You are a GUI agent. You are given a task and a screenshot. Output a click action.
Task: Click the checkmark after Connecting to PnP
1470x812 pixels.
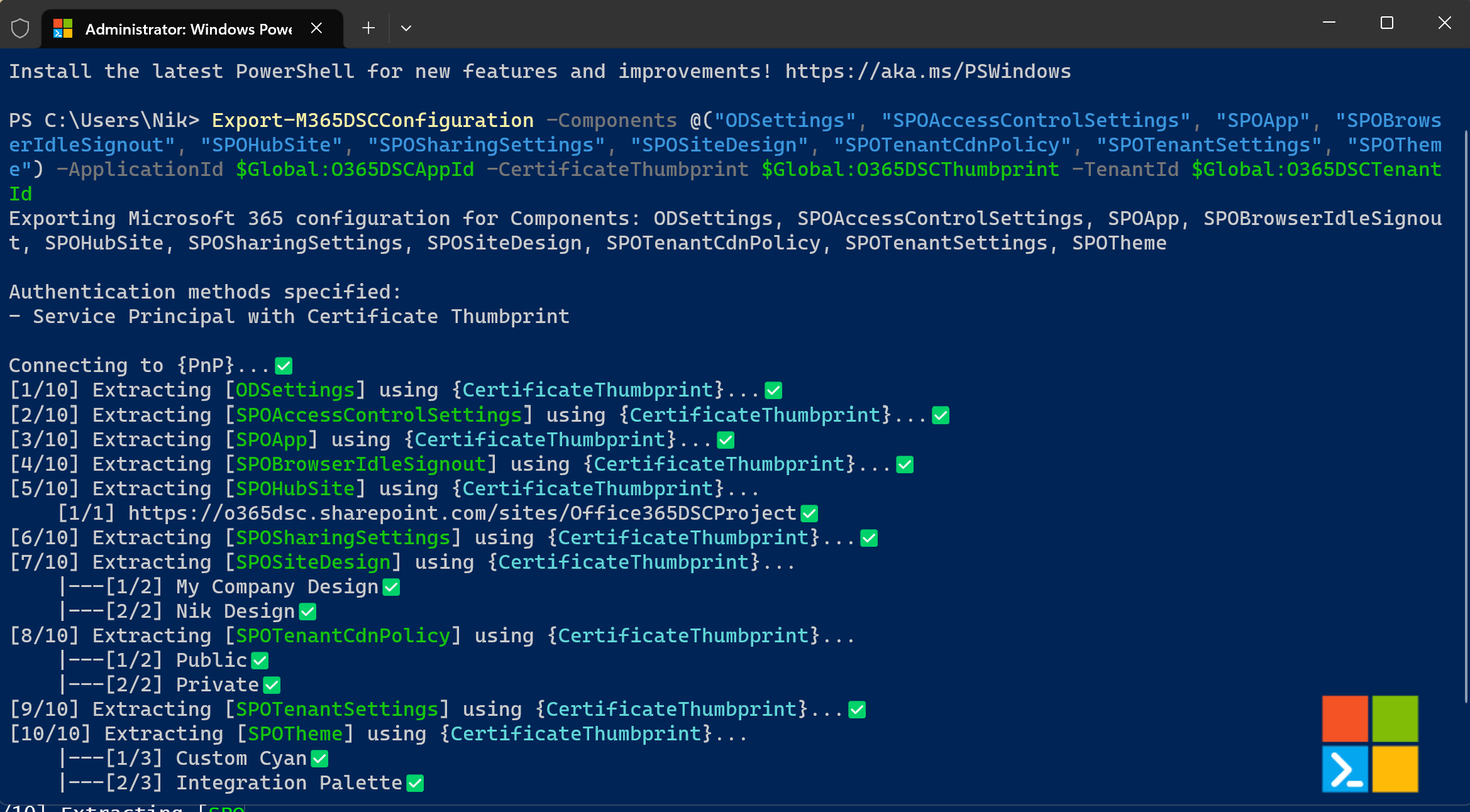[x=284, y=365]
